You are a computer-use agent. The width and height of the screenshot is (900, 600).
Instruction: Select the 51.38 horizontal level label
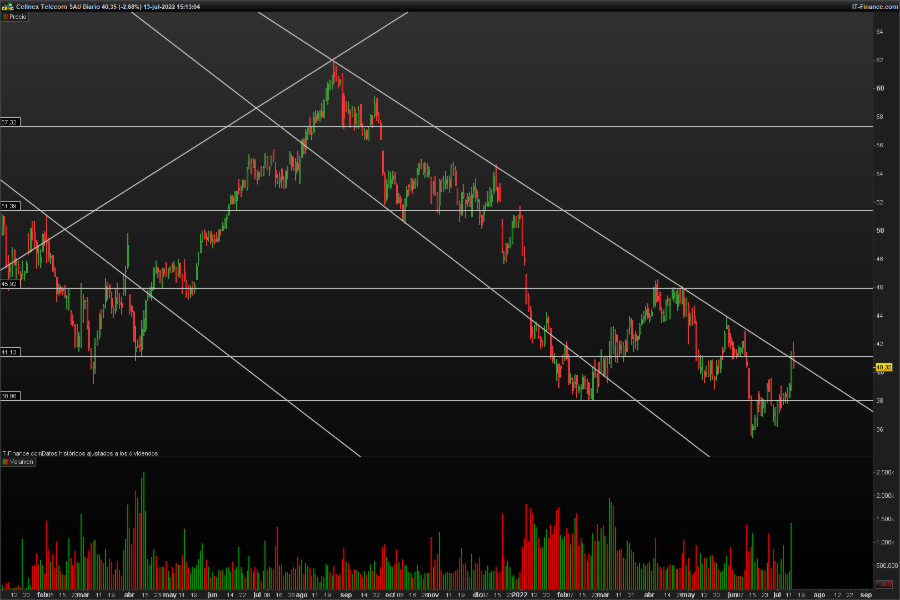(10, 206)
